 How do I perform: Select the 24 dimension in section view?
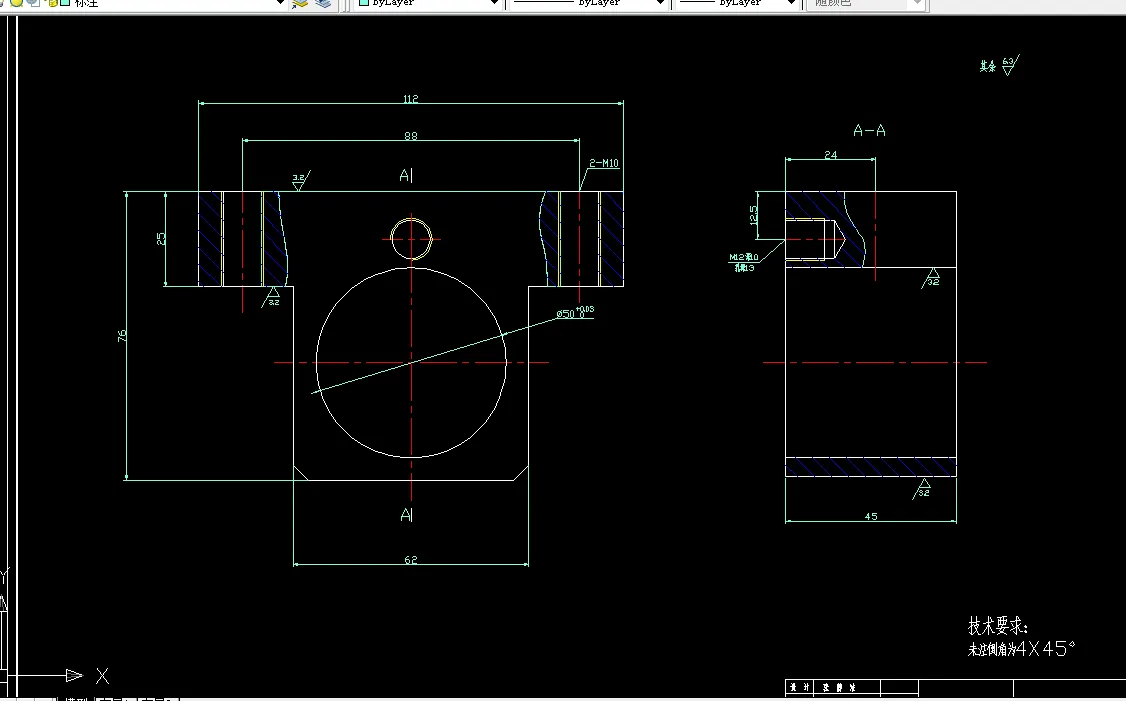coord(831,154)
